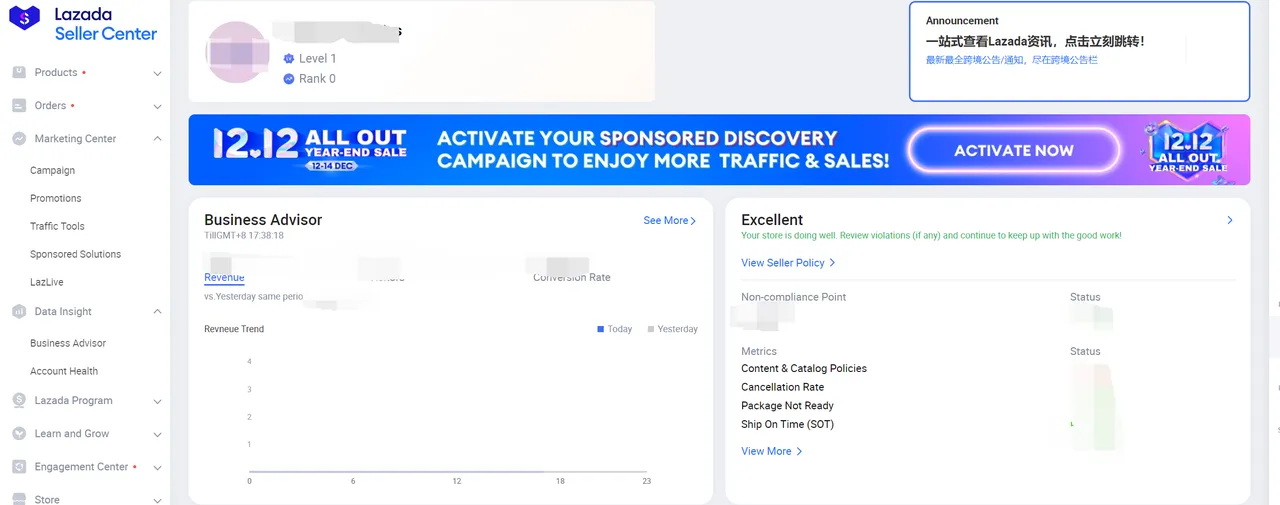The height and width of the screenshot is (505, 1280).
Task: Click the Marketing Center sidebar icon
Action: [19, 139]
